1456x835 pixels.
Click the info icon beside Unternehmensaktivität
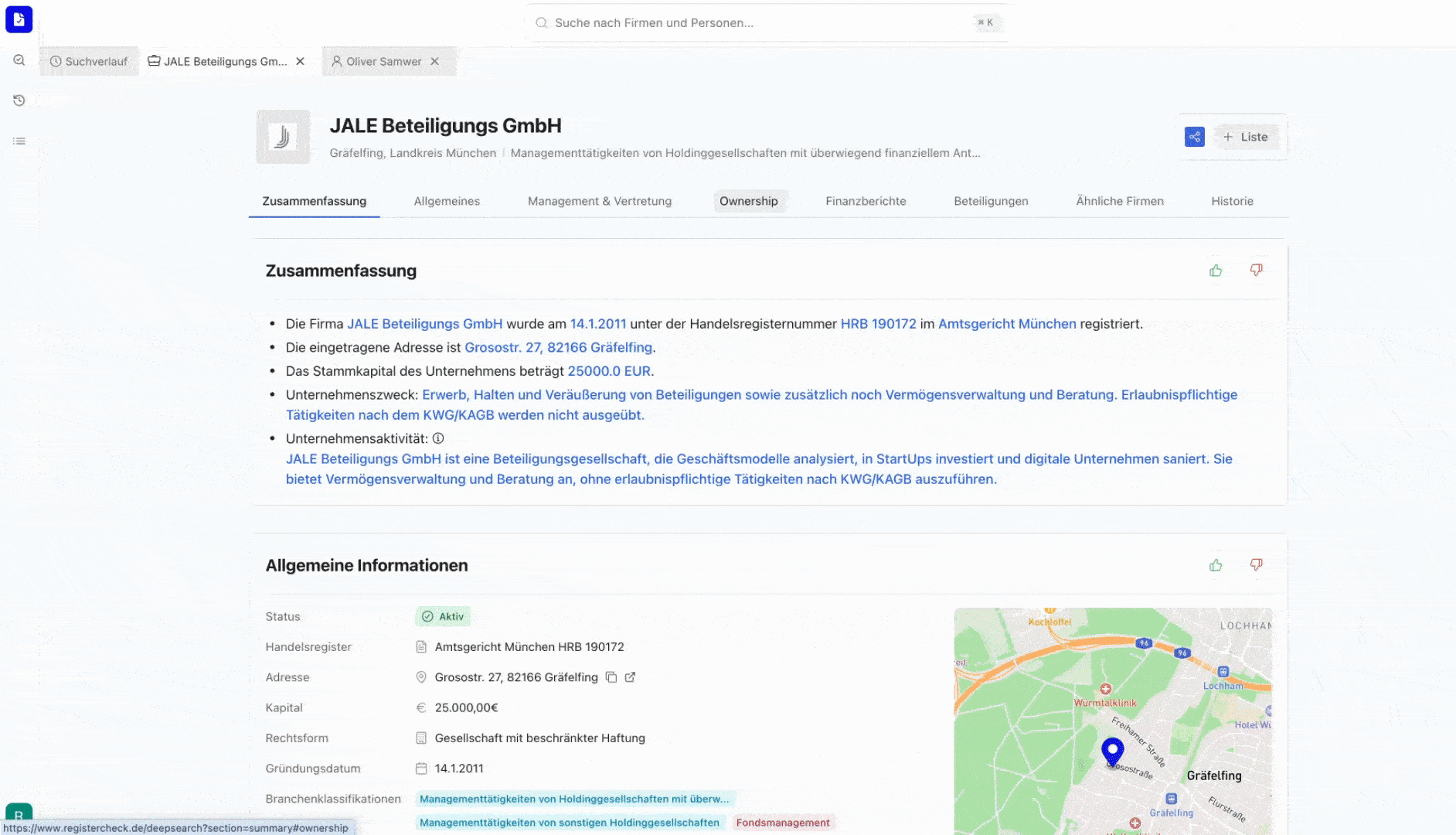438,438
